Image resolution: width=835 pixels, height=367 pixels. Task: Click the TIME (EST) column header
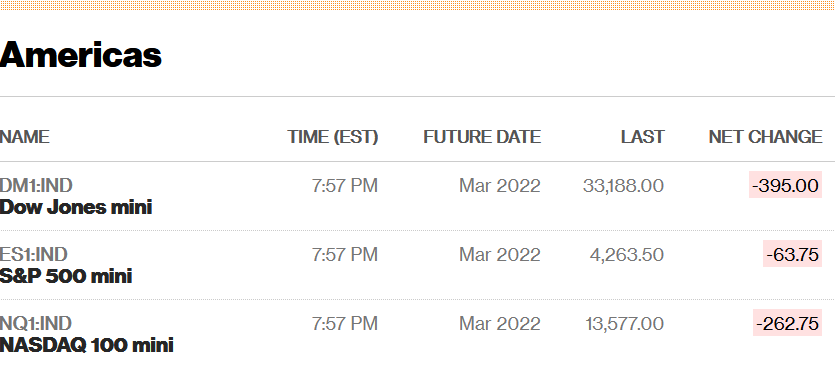click(333, 137)
